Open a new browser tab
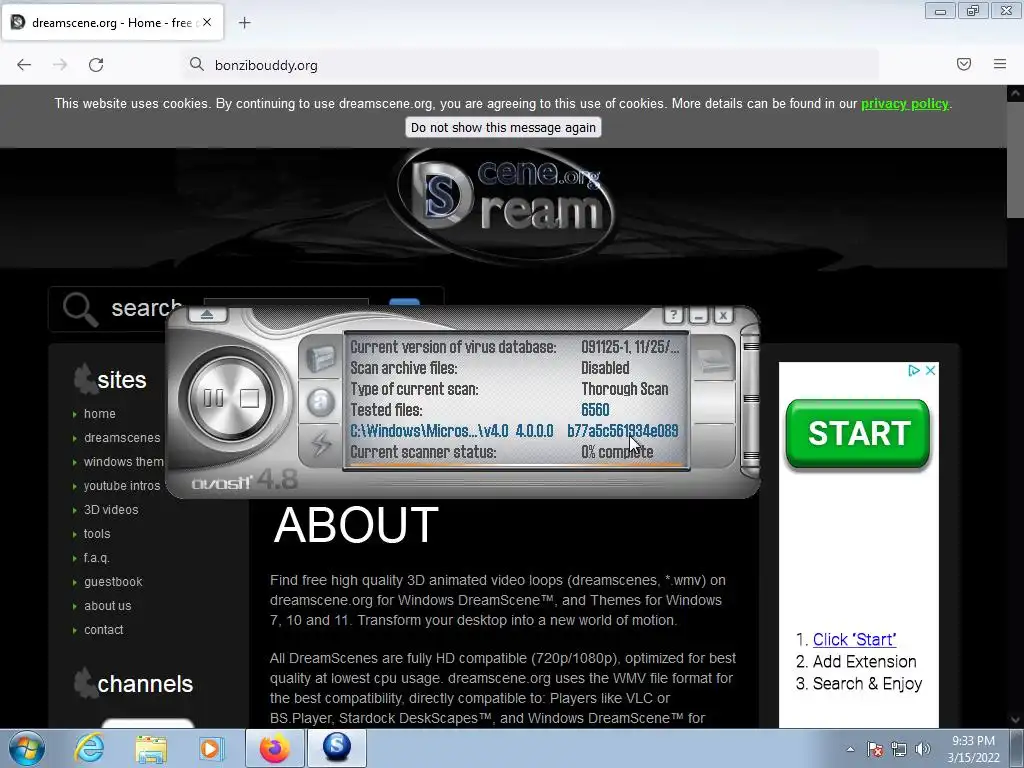Image resolution: width=1024 pixels, height=768 pixels. click(244, 23)
